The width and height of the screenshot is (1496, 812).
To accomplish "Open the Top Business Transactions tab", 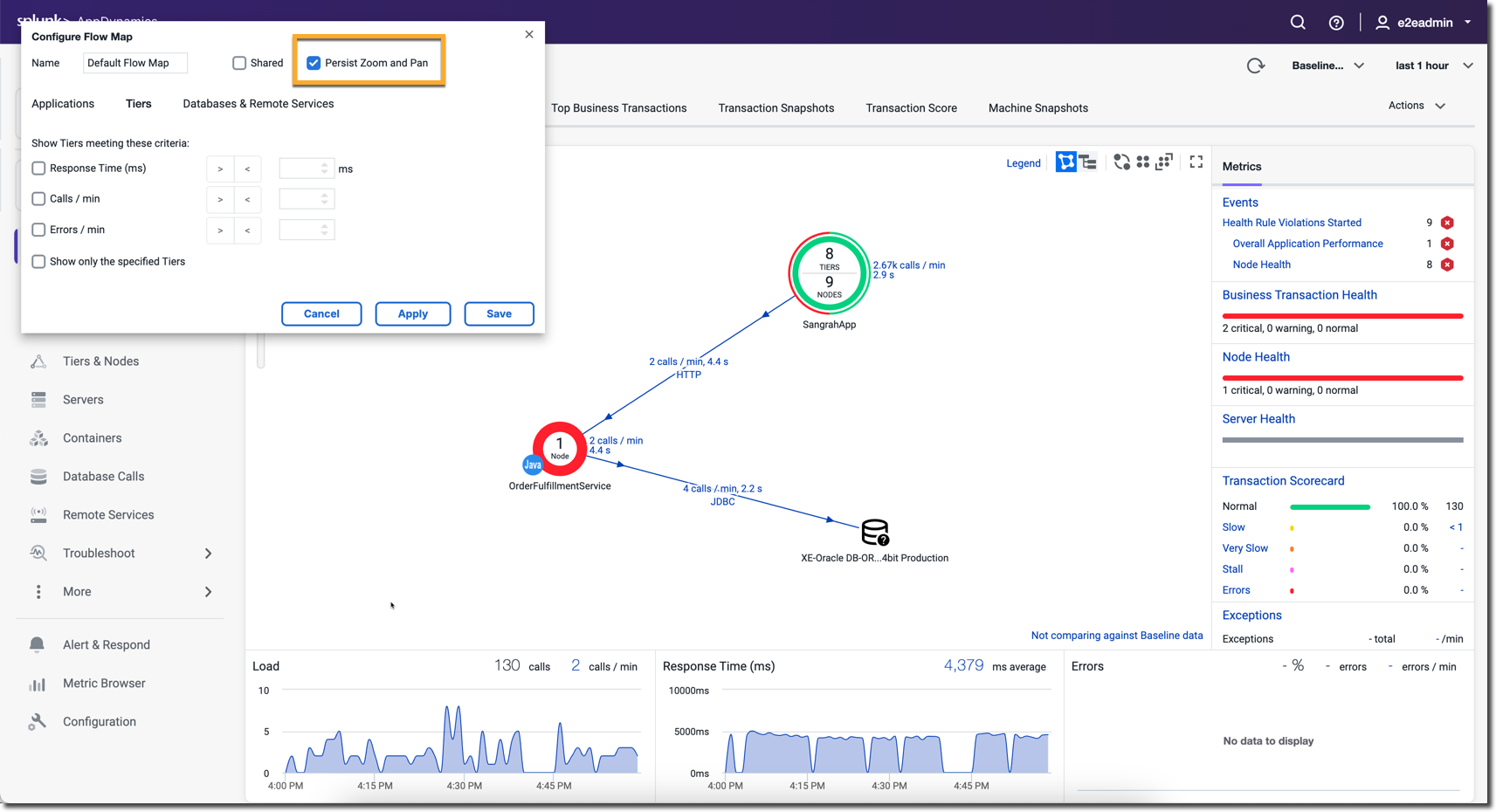I will pyautogui.click(x=619, y=108).
